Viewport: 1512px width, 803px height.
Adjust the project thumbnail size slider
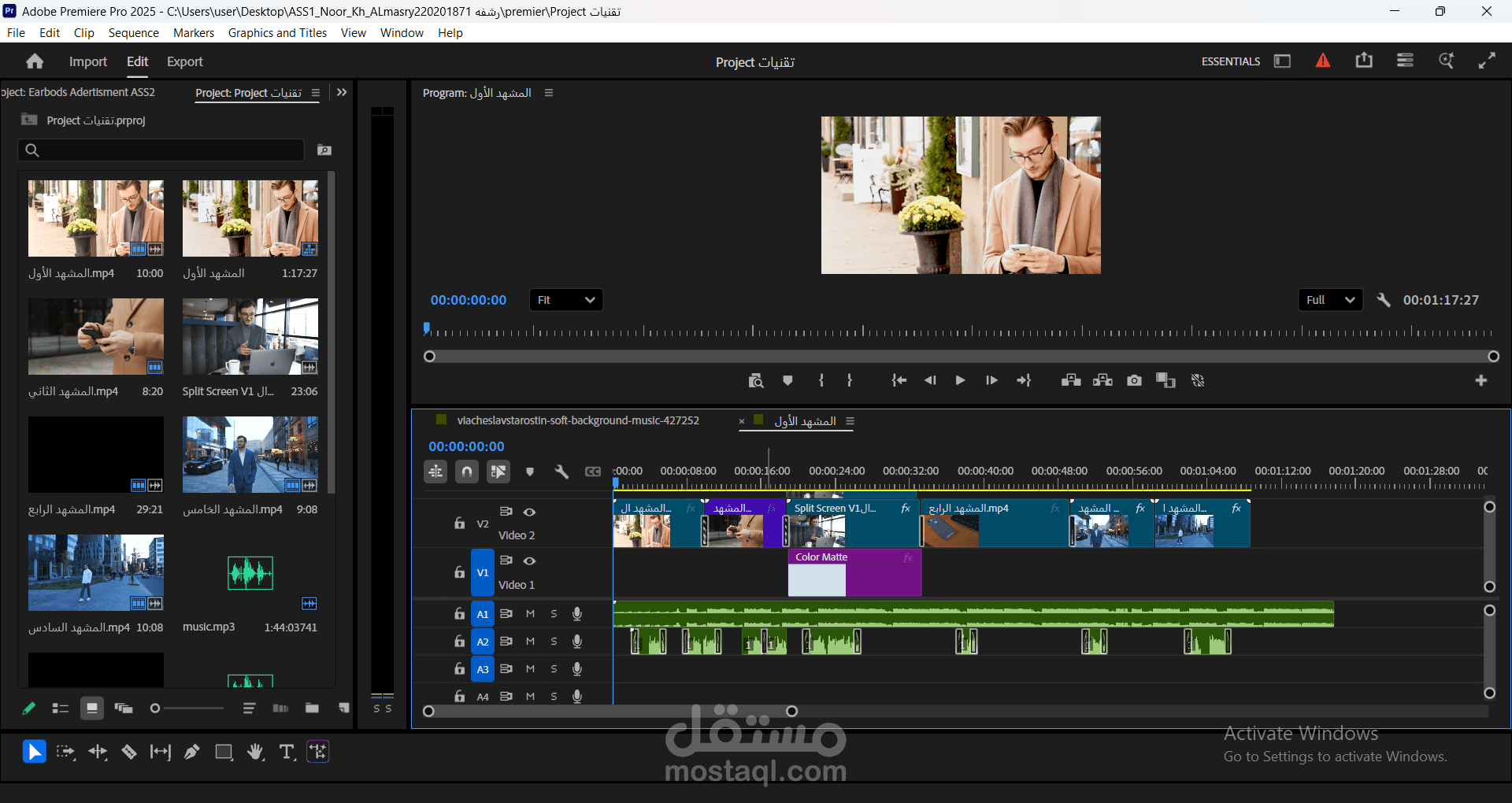(187, 709)
